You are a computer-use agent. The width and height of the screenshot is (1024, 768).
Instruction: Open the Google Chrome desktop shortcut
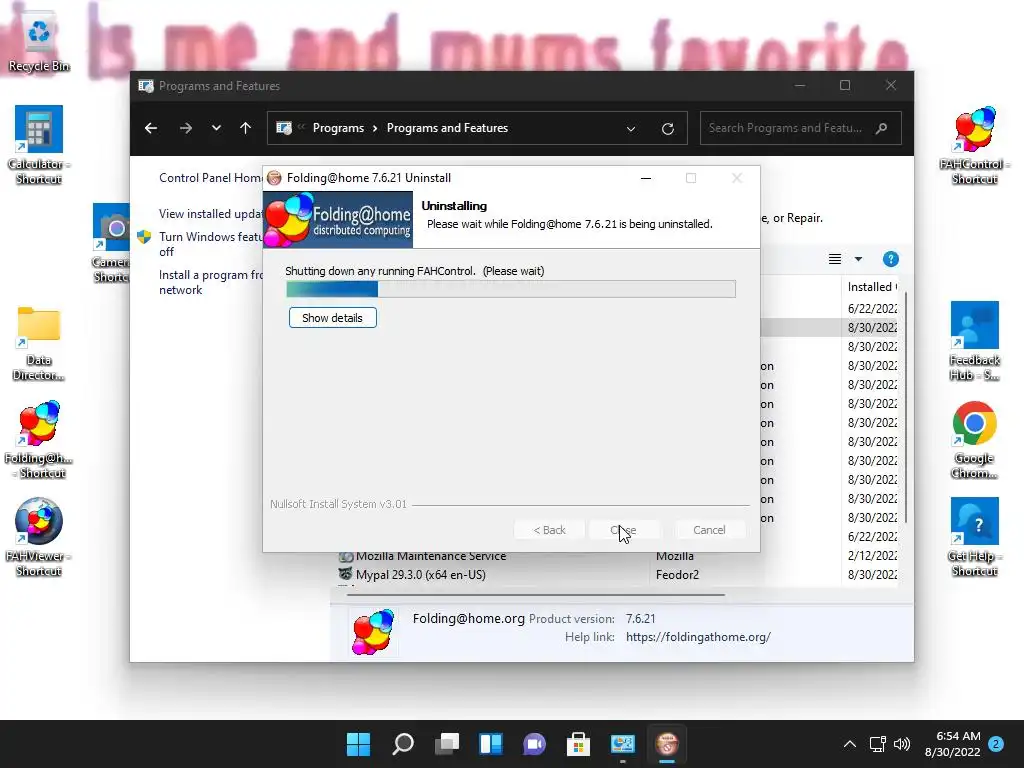pyautogui.click(x=974, y=439)
